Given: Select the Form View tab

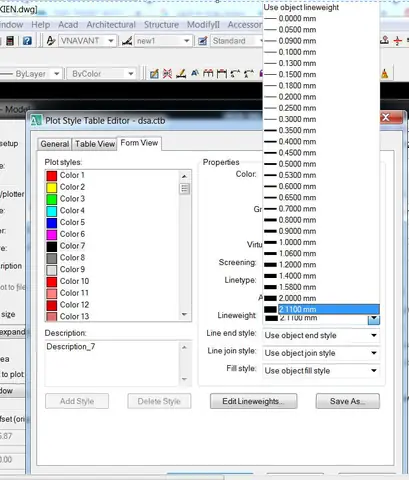Looking at the screenshot, I should 139,143.
